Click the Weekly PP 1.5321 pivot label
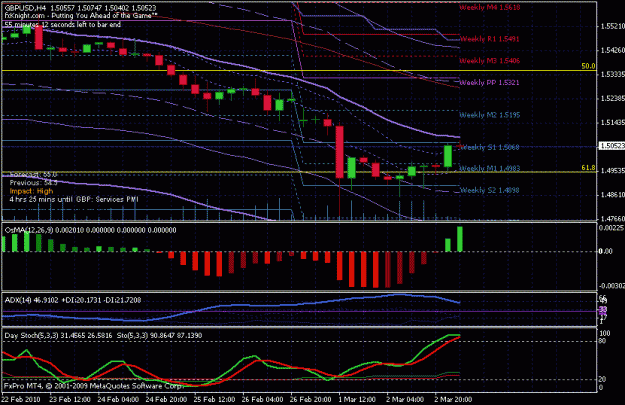This screenshot has height=405, width=625. click(x=489, y=83)
